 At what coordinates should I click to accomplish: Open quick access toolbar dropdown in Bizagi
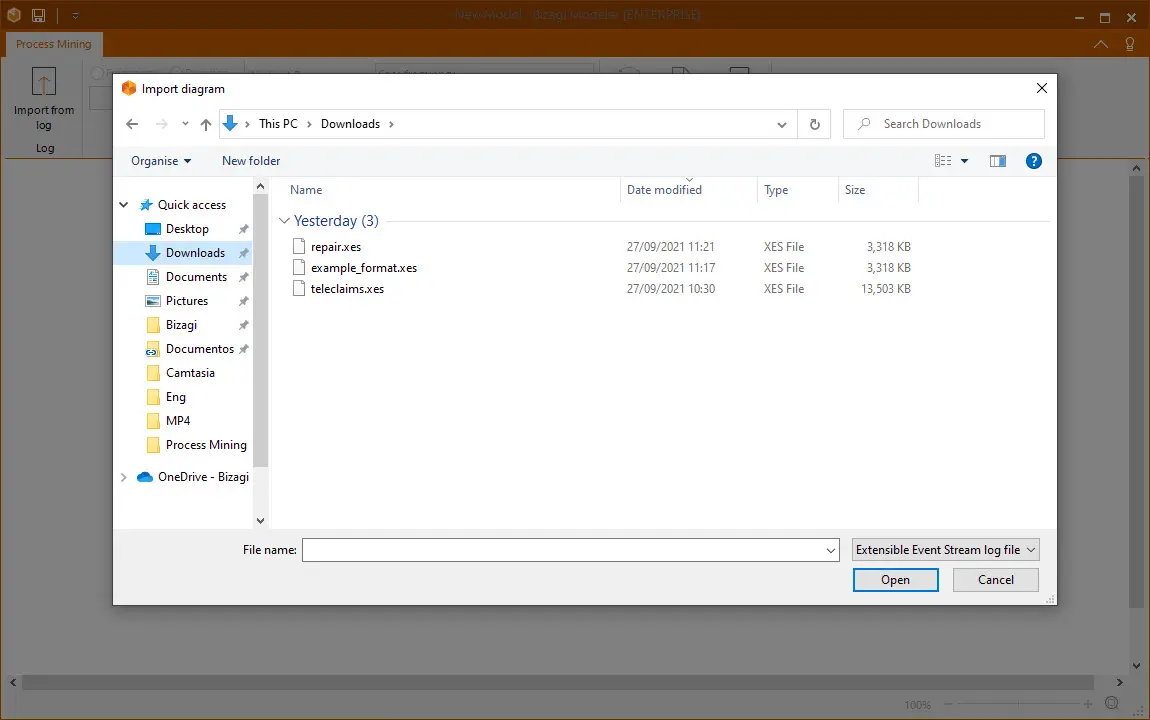[x=75, y=15]
